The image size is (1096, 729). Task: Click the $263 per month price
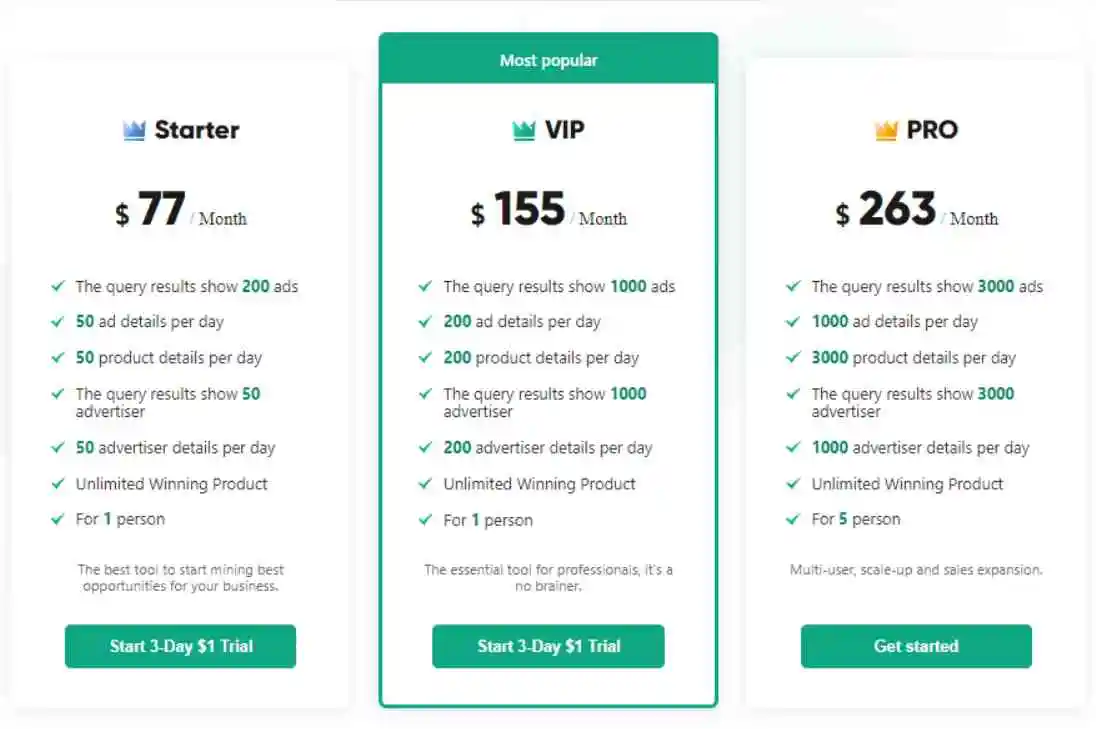[x=916, y=212]
